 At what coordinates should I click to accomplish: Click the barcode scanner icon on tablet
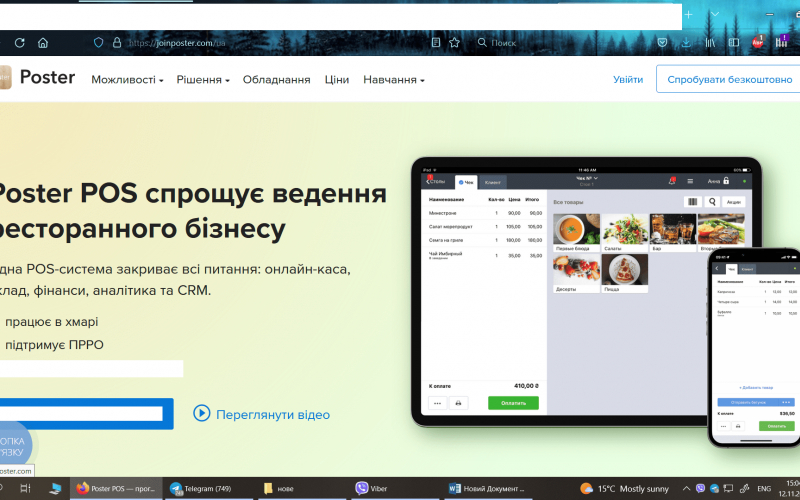(x=692, y=202)
